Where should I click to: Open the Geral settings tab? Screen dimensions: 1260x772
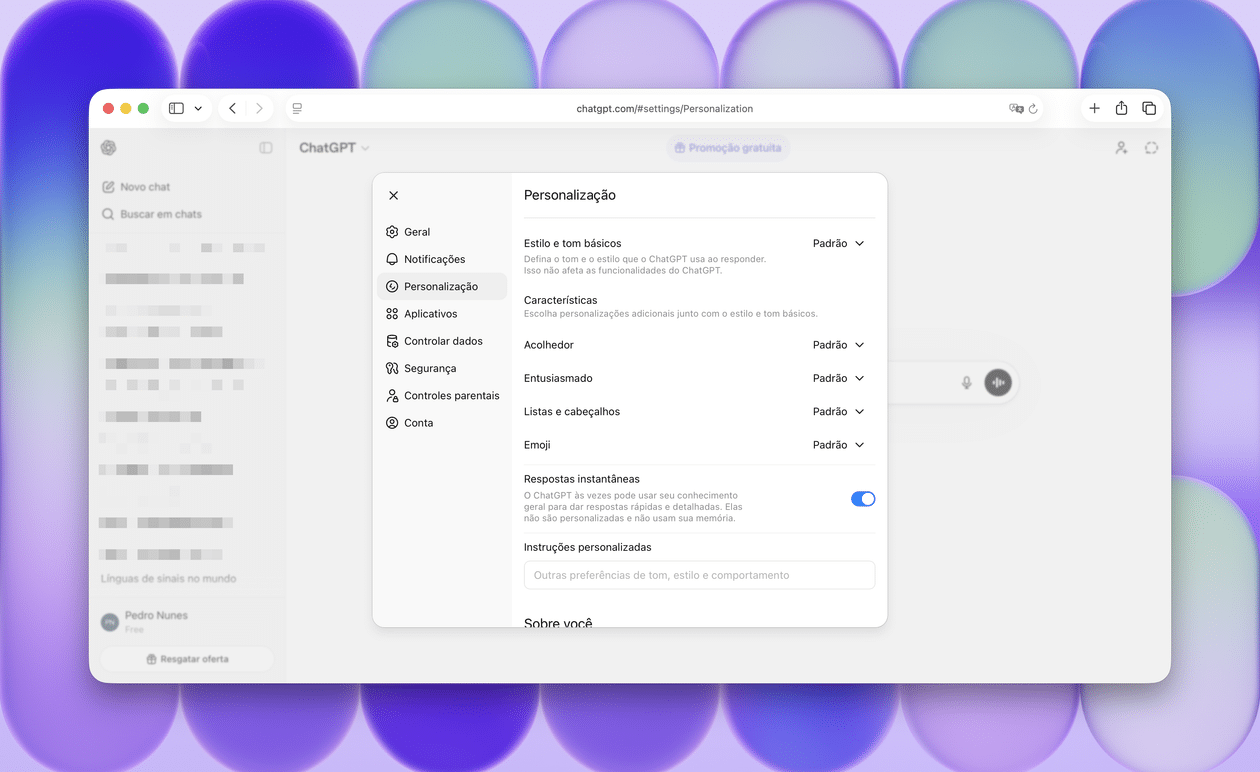(x=416, y=232)
